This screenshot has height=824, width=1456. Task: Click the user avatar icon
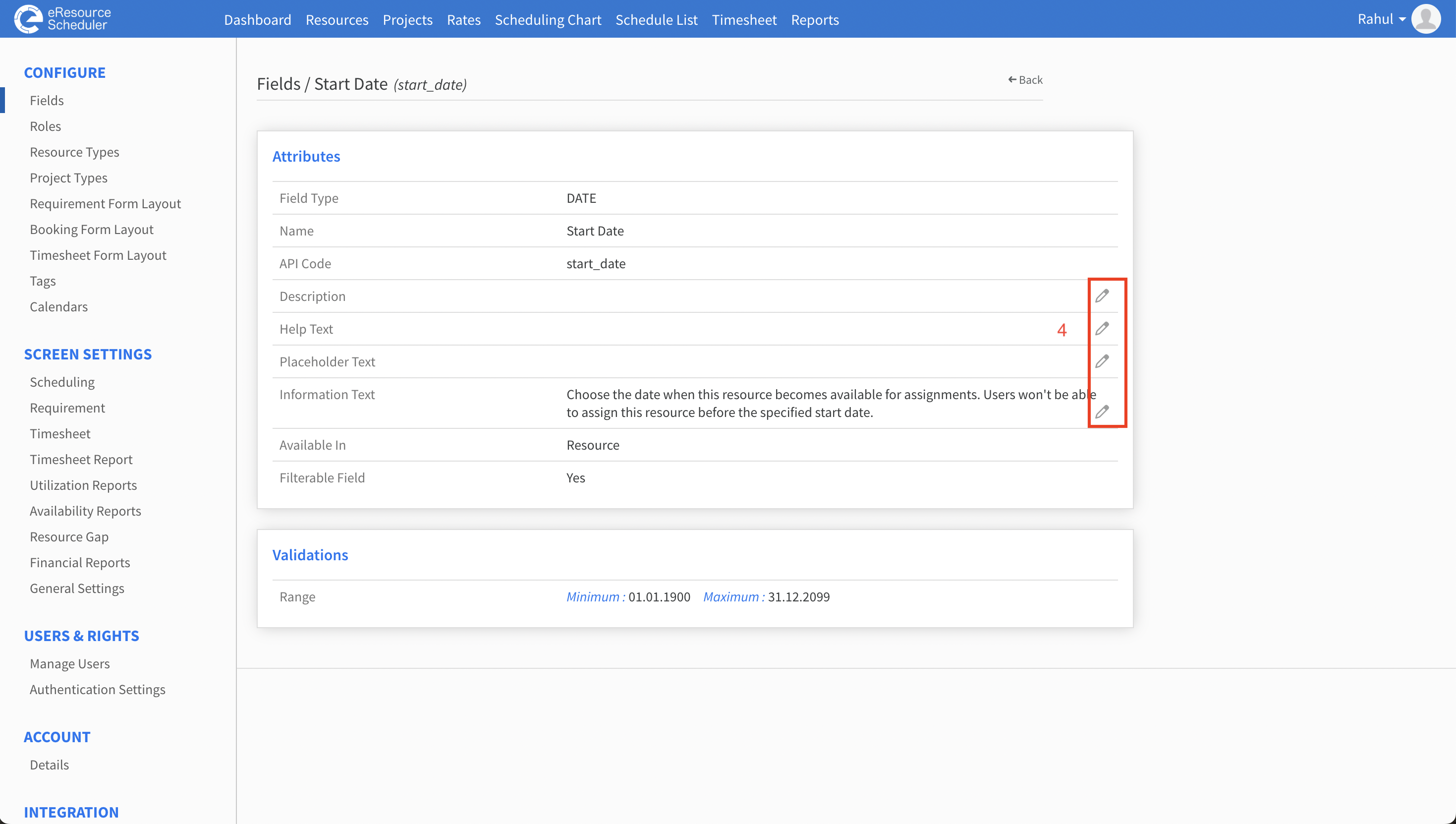1426,19
